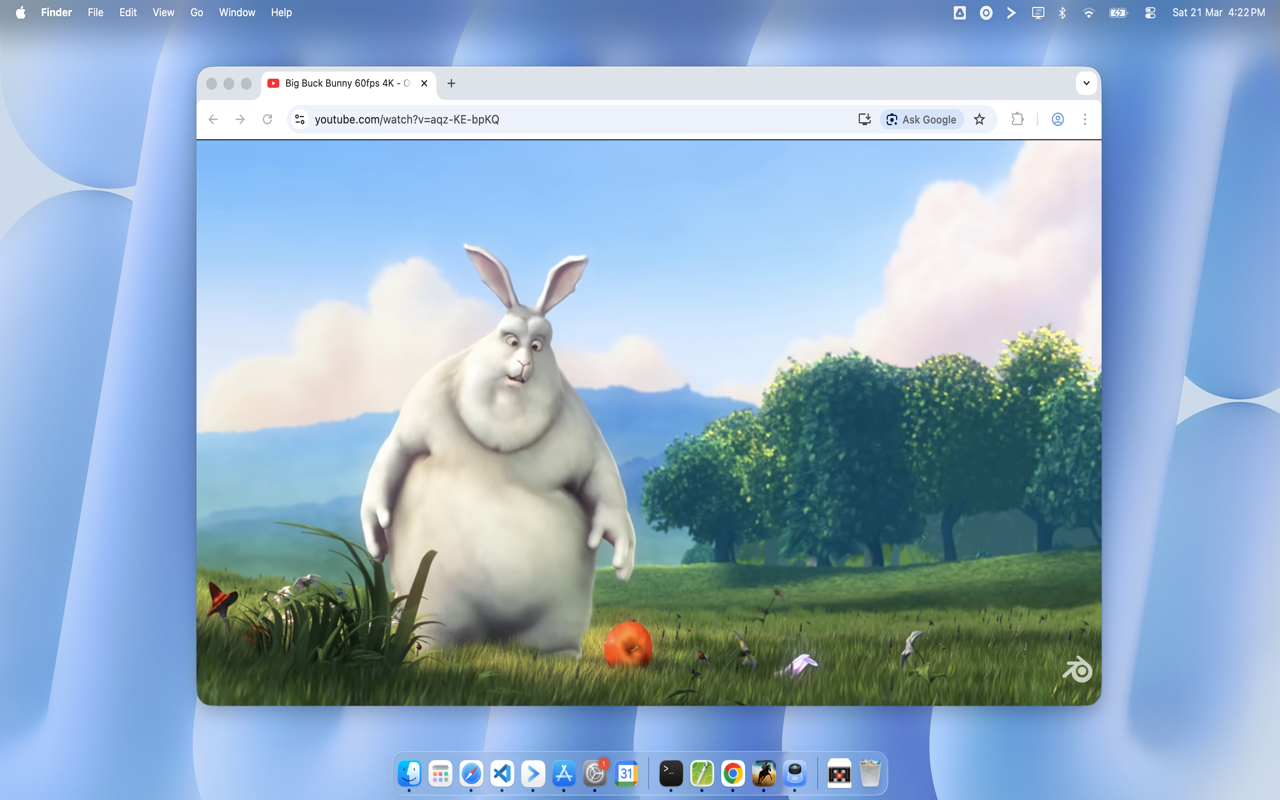1280x800 pixels.
Task: Open Google Calendar from the Dock
Action: click(626, 773)
